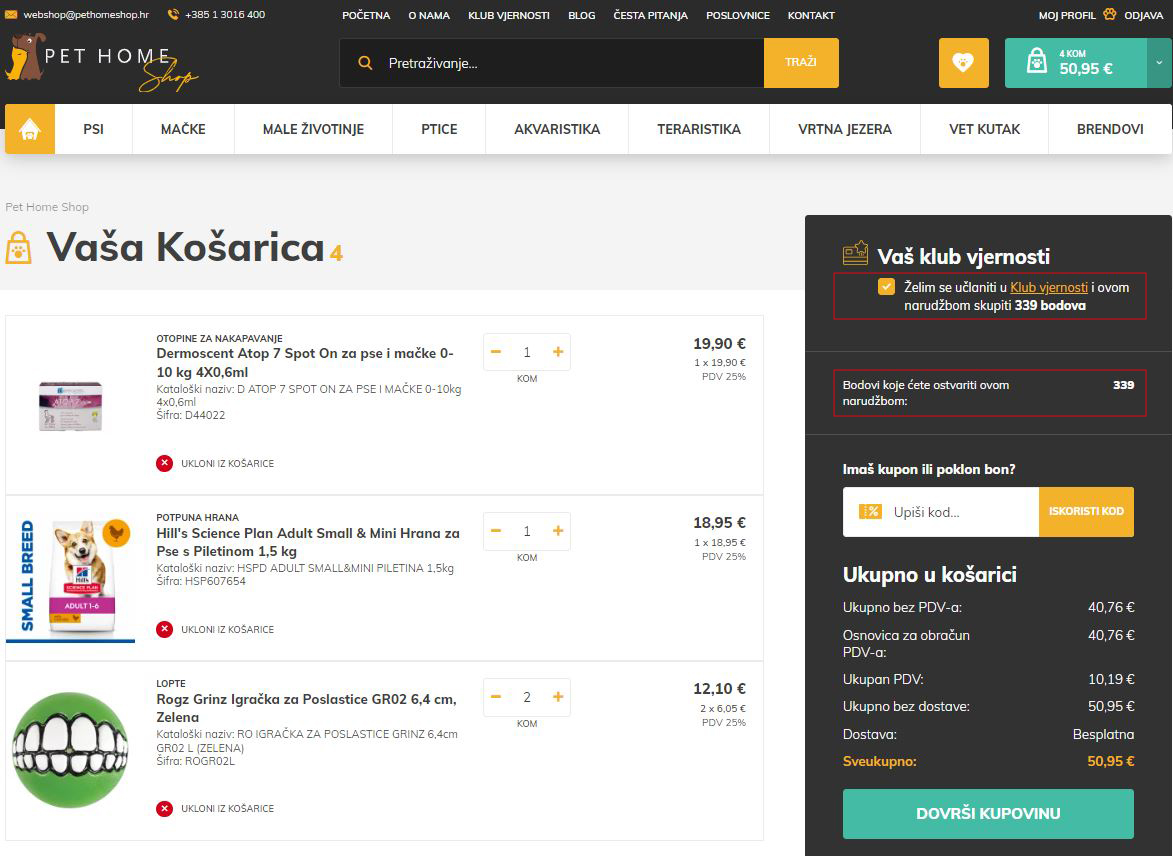This screenshot has width=1173, height=856.
Task: Go to POČETNA in top menu
Action: pyautogui.click(x=366, y=15)
